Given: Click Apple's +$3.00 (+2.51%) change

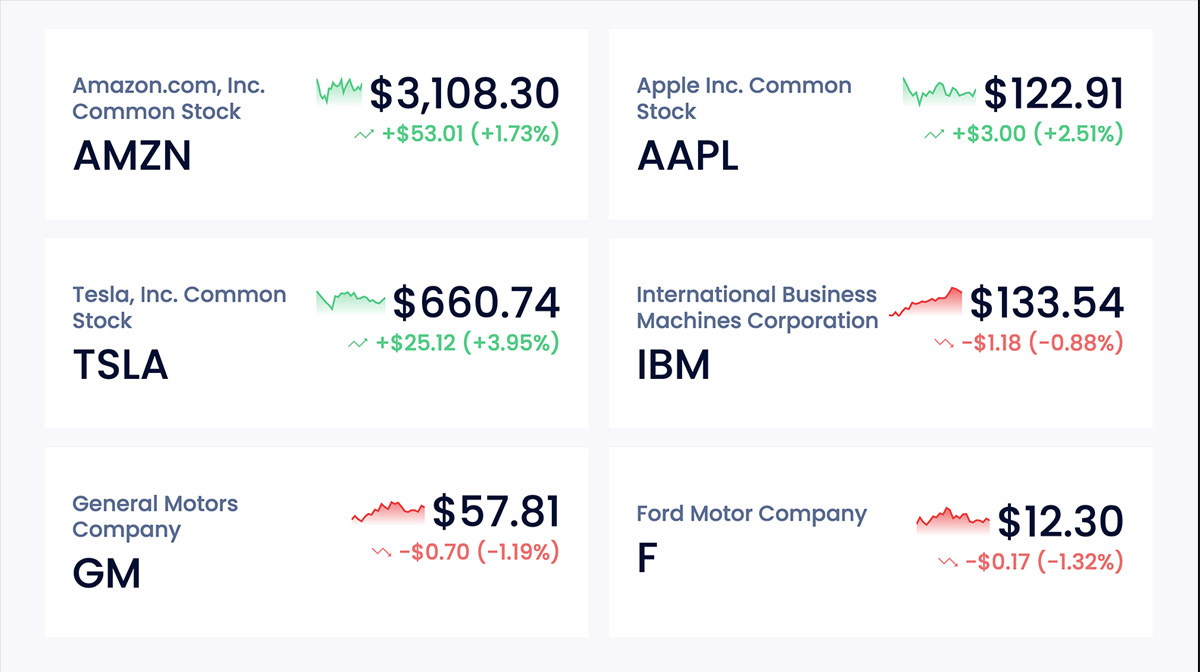Looking at the screenshot, I should click(1037, 133).
